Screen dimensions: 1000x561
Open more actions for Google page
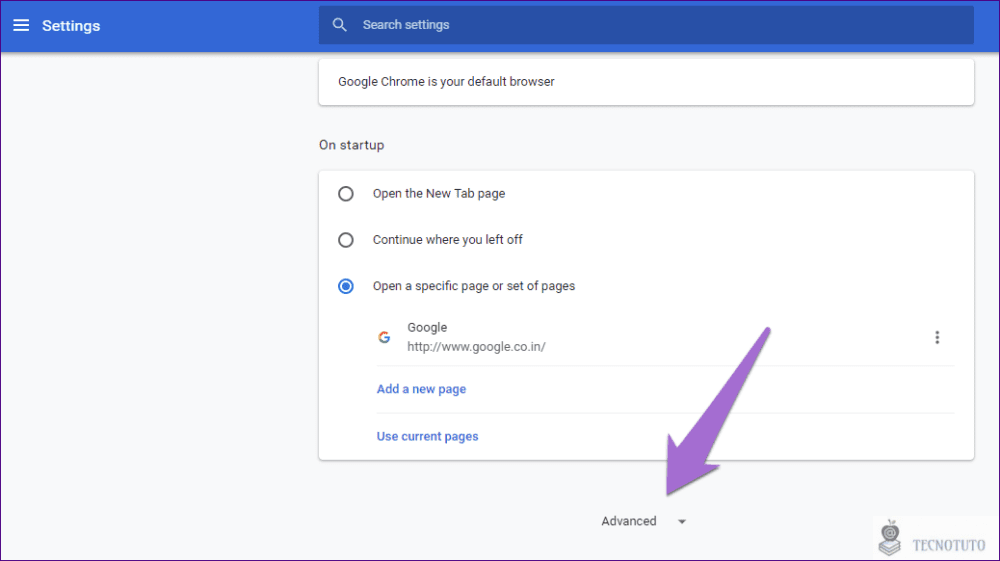coord(937,337)
